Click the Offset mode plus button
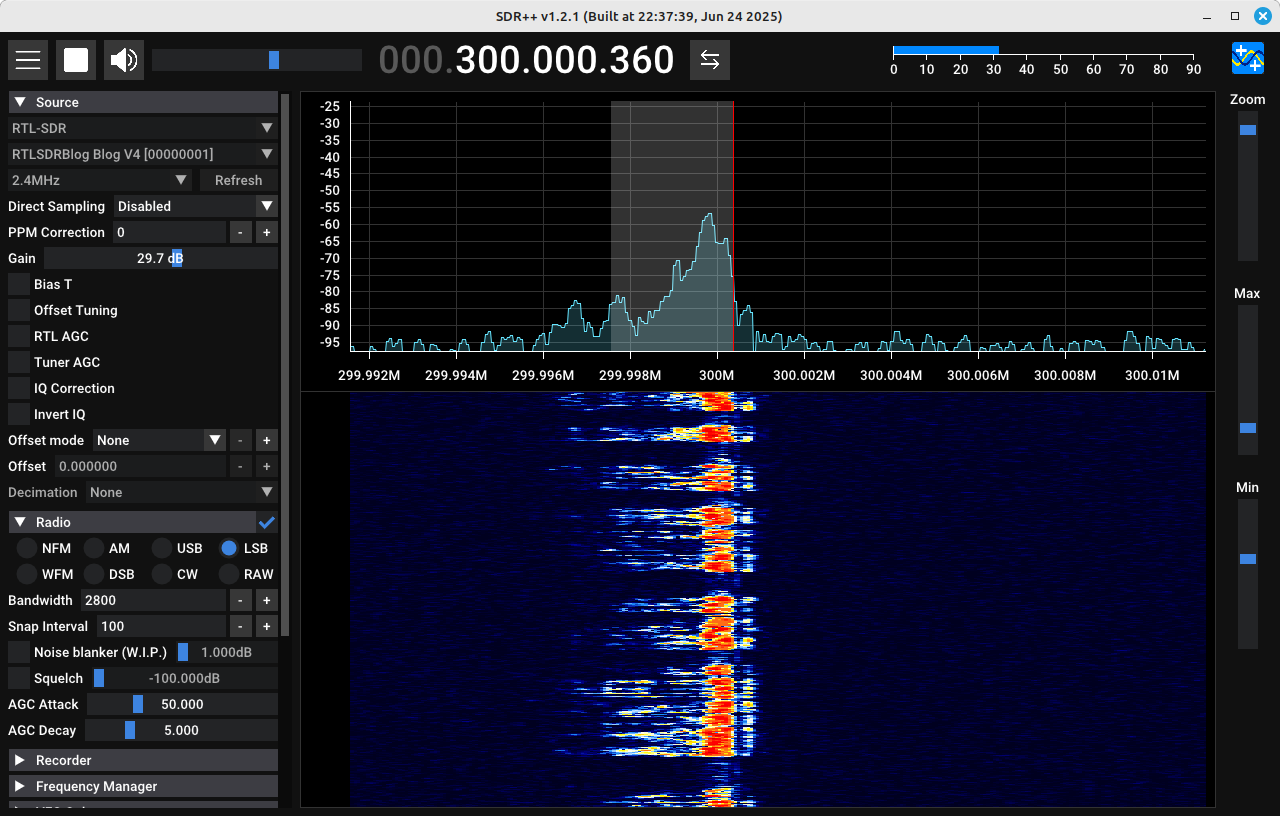The width and height of the screenshot is (1280, 816). tap(267, 440)
